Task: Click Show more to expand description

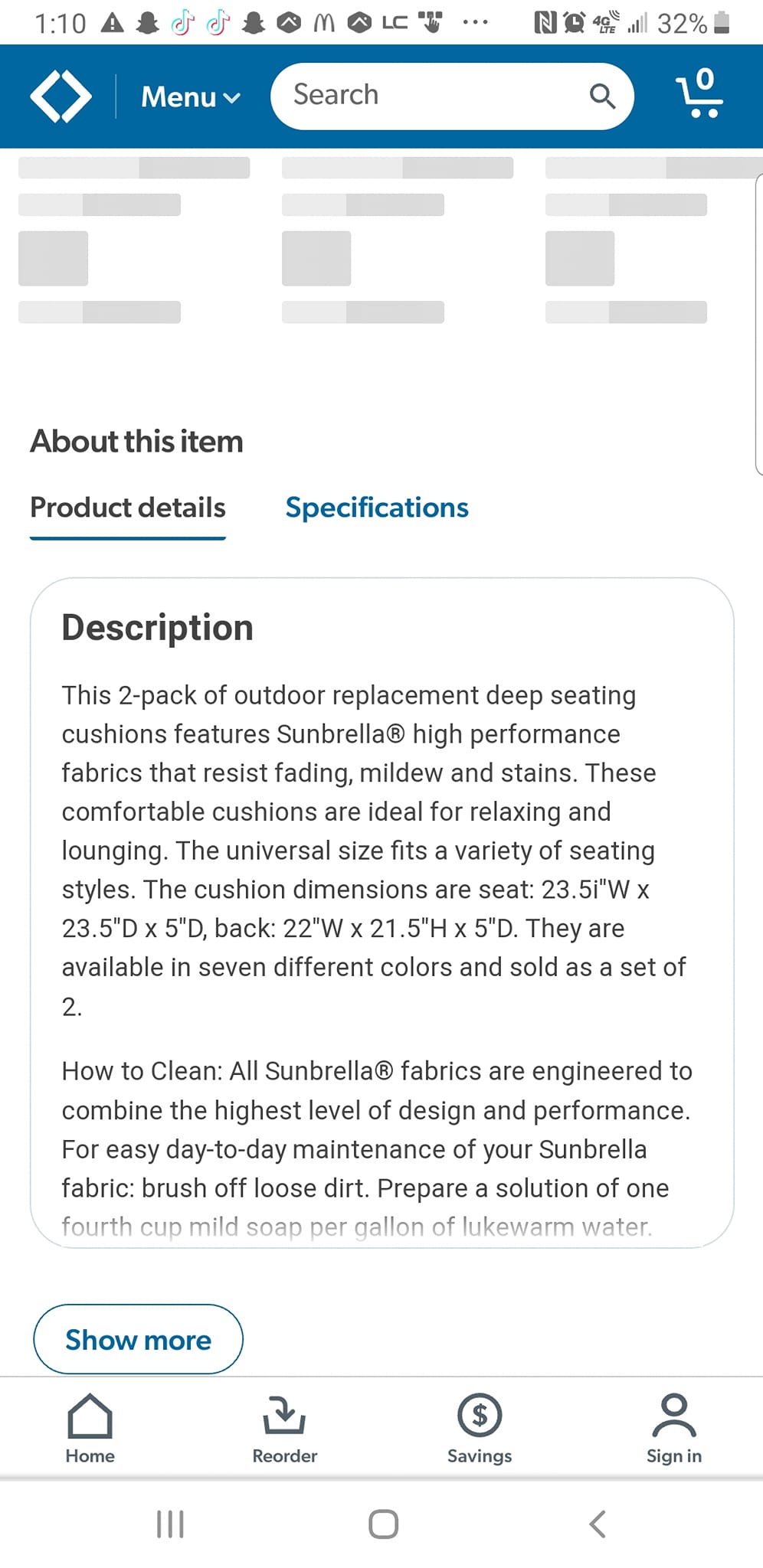Action: coord(138,1339)
